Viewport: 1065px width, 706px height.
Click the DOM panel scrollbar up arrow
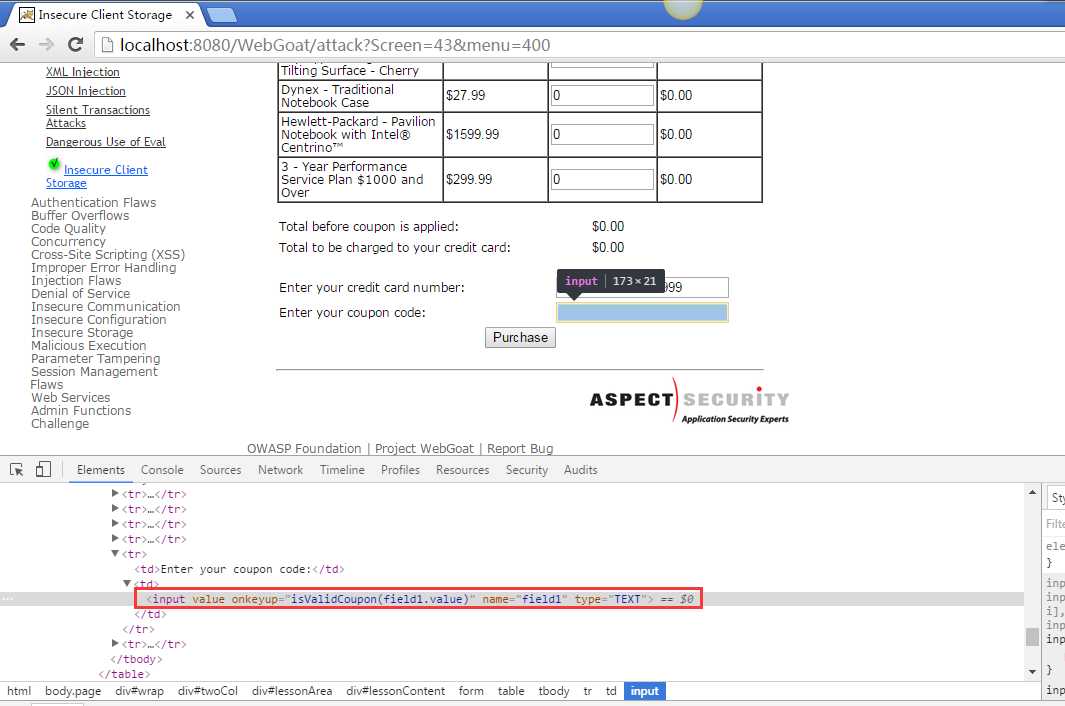point(1032,492)
